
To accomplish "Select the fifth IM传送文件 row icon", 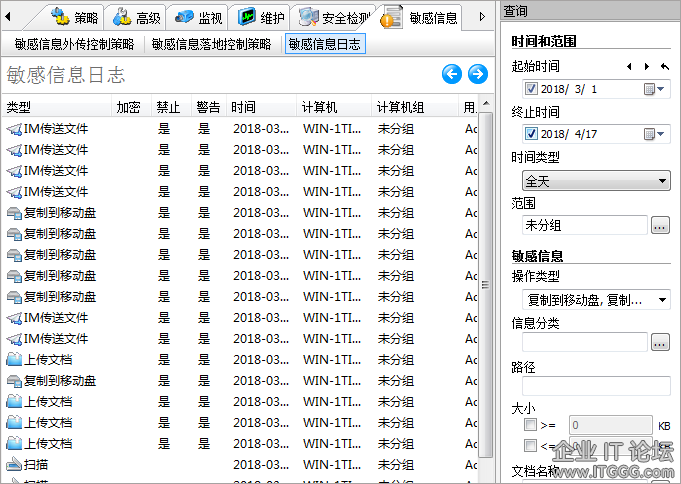I will pos(14,318).
